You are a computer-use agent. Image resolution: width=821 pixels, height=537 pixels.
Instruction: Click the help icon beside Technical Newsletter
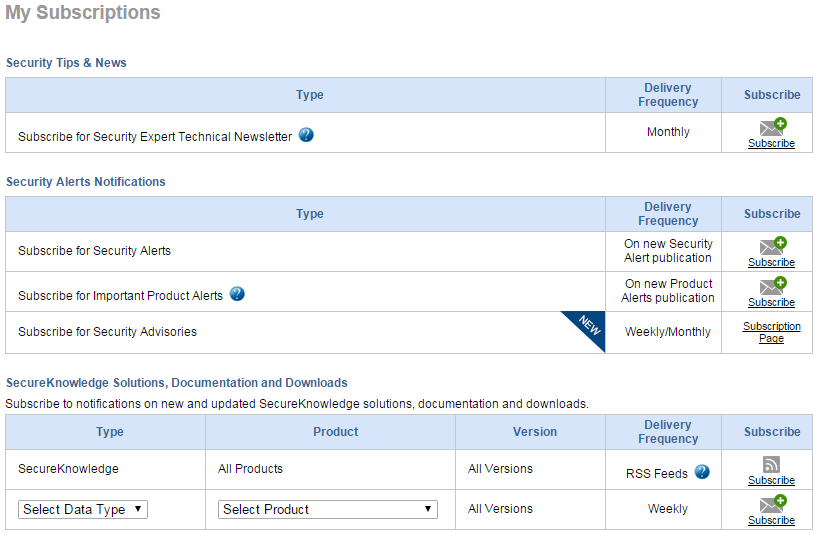(306, 135)
